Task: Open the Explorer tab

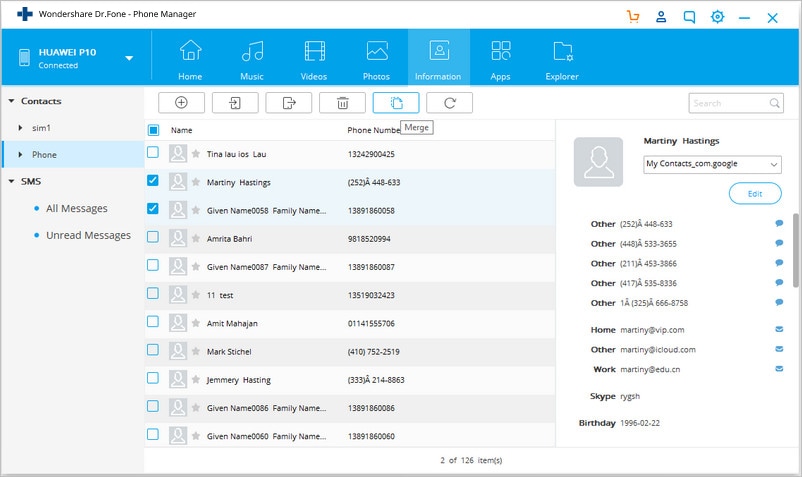Action: point(562,59)
